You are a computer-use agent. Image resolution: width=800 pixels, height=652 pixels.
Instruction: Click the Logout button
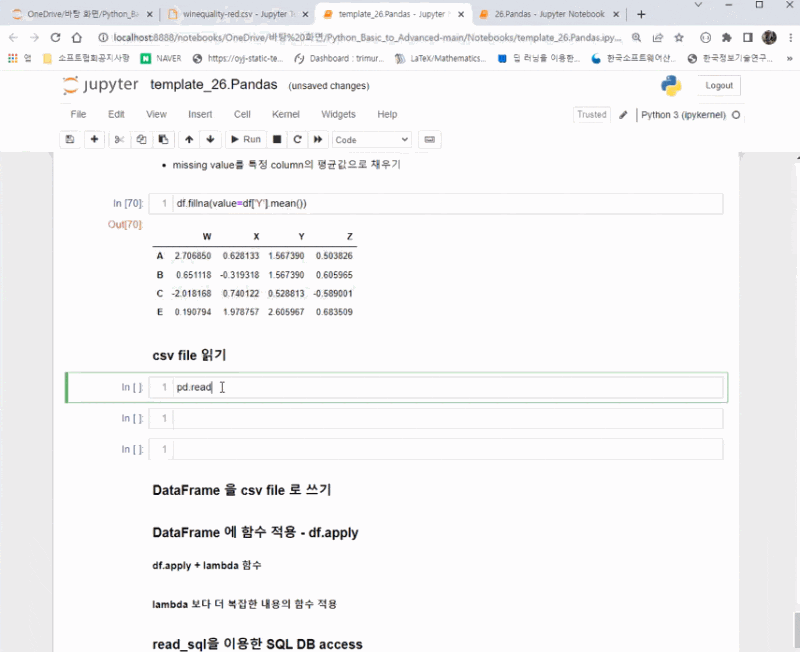point(719,86)
